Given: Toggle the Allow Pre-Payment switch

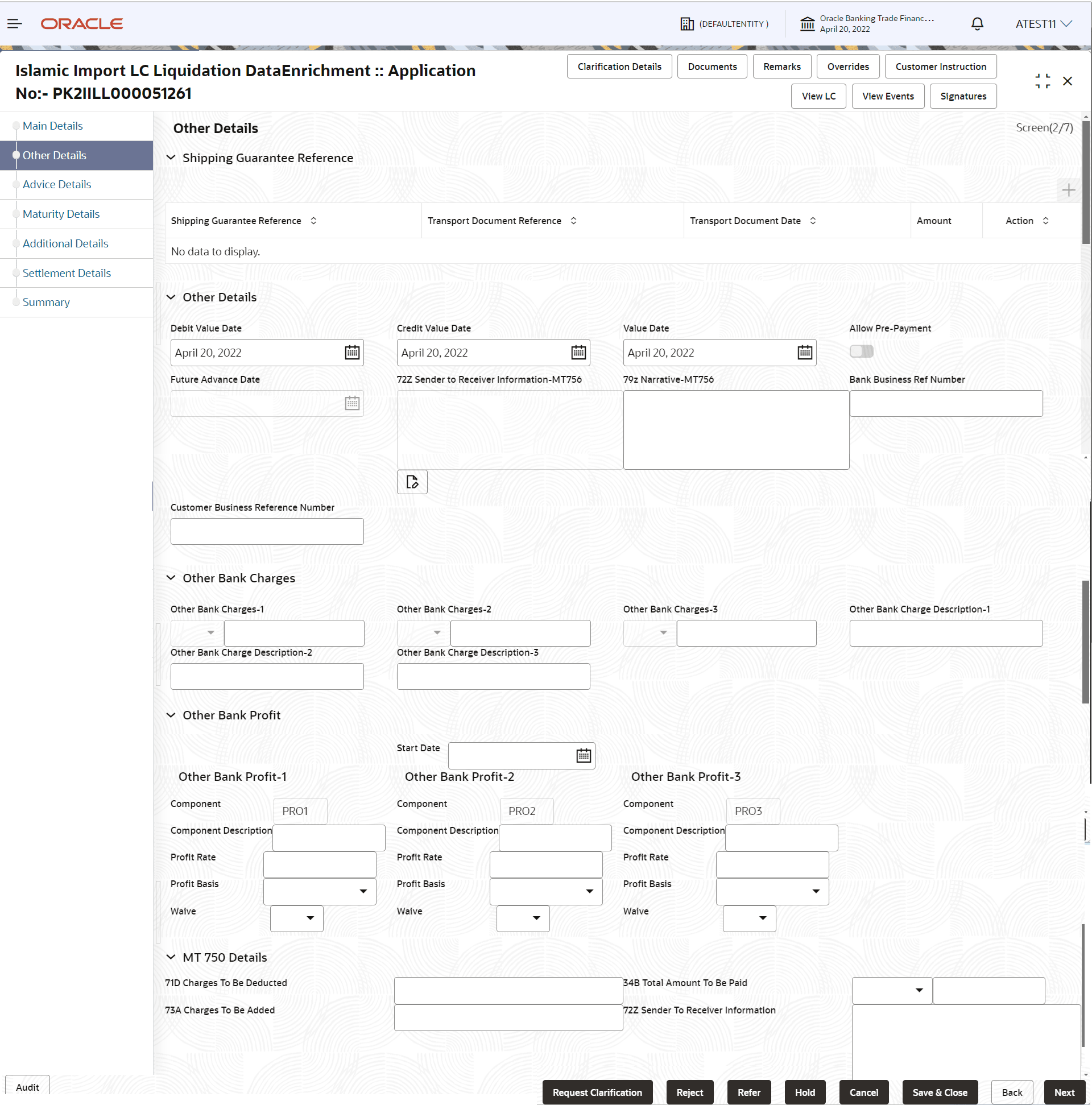Looking at the screenshot, I should [861, 351].
